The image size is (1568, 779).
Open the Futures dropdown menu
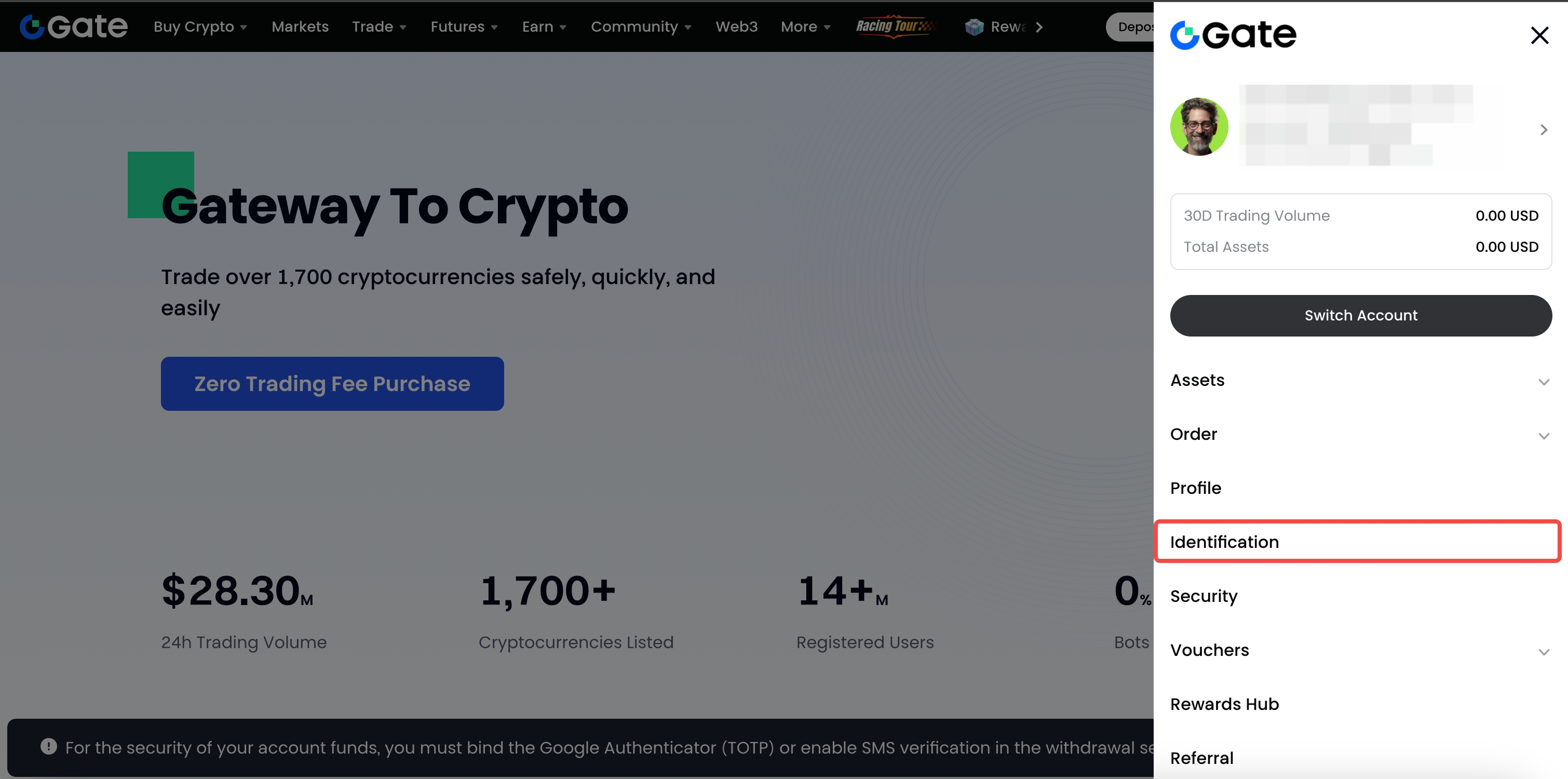tap(464, 27)
